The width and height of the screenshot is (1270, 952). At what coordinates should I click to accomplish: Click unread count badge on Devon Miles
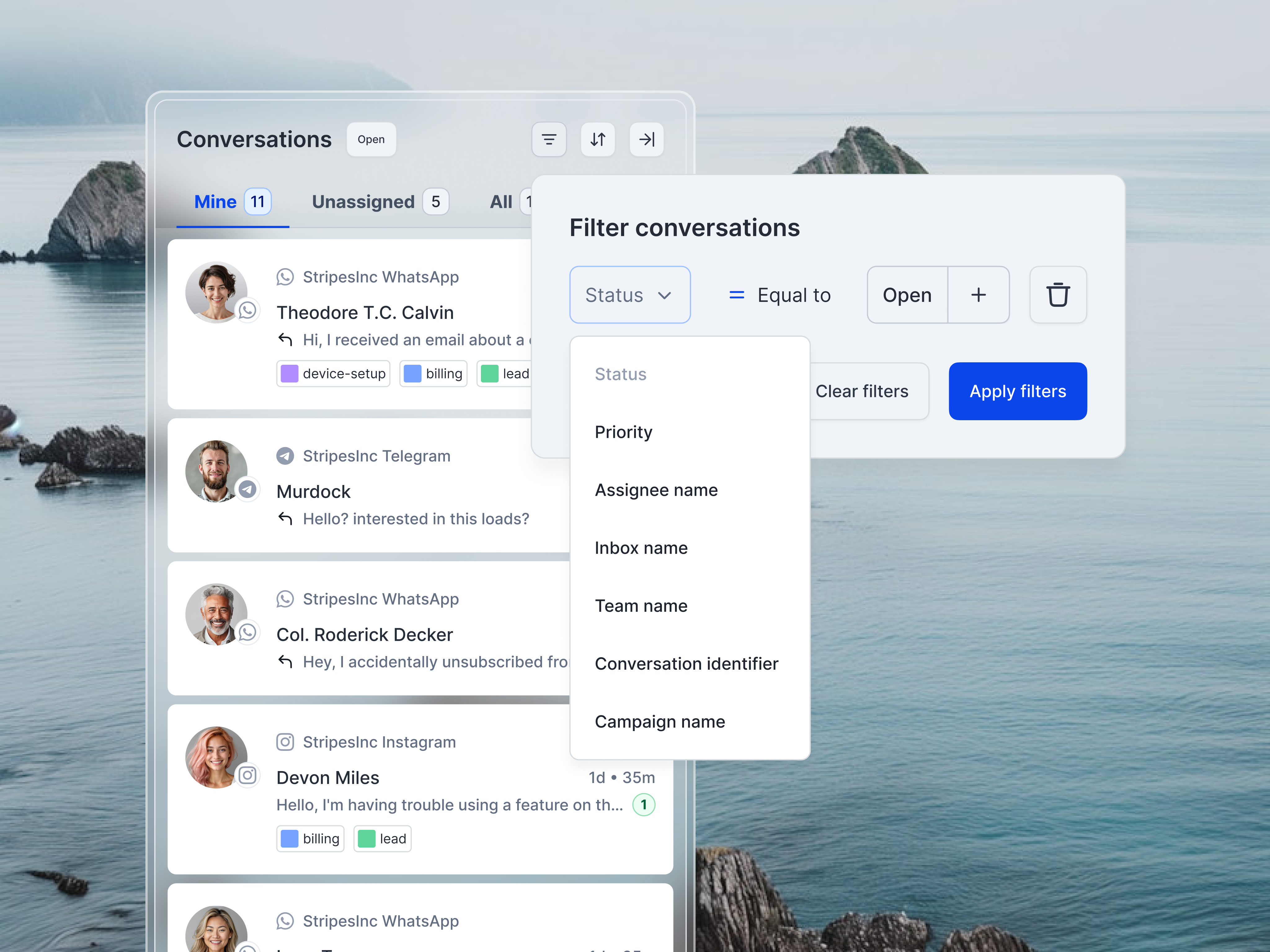click(644, 804)
